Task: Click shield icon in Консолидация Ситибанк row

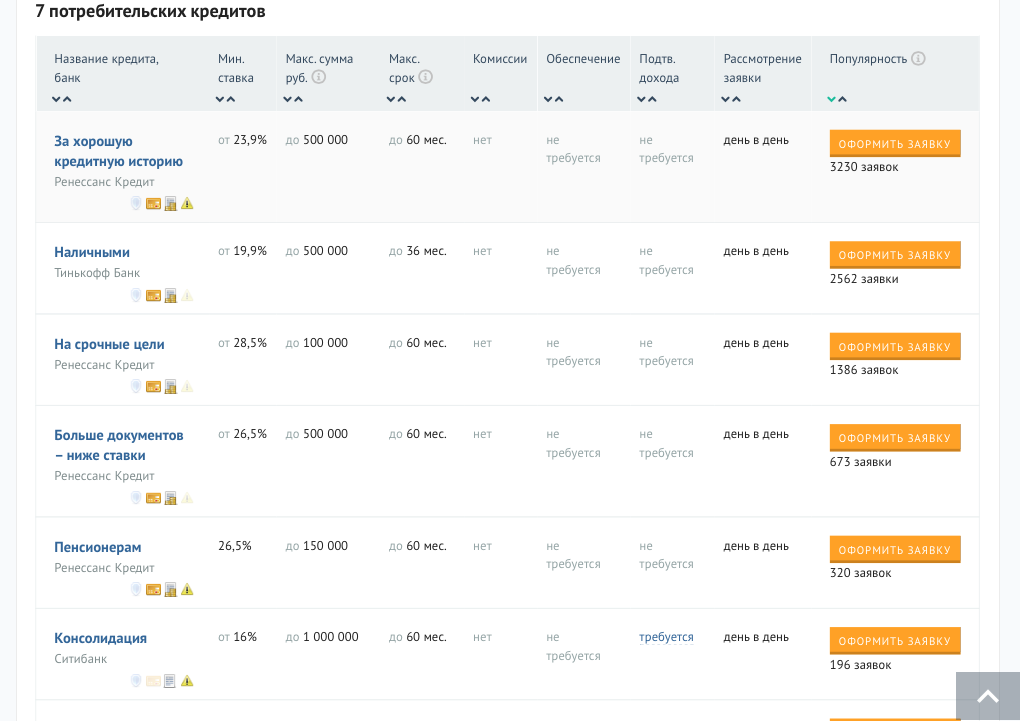Action: (x=136, y=681)
